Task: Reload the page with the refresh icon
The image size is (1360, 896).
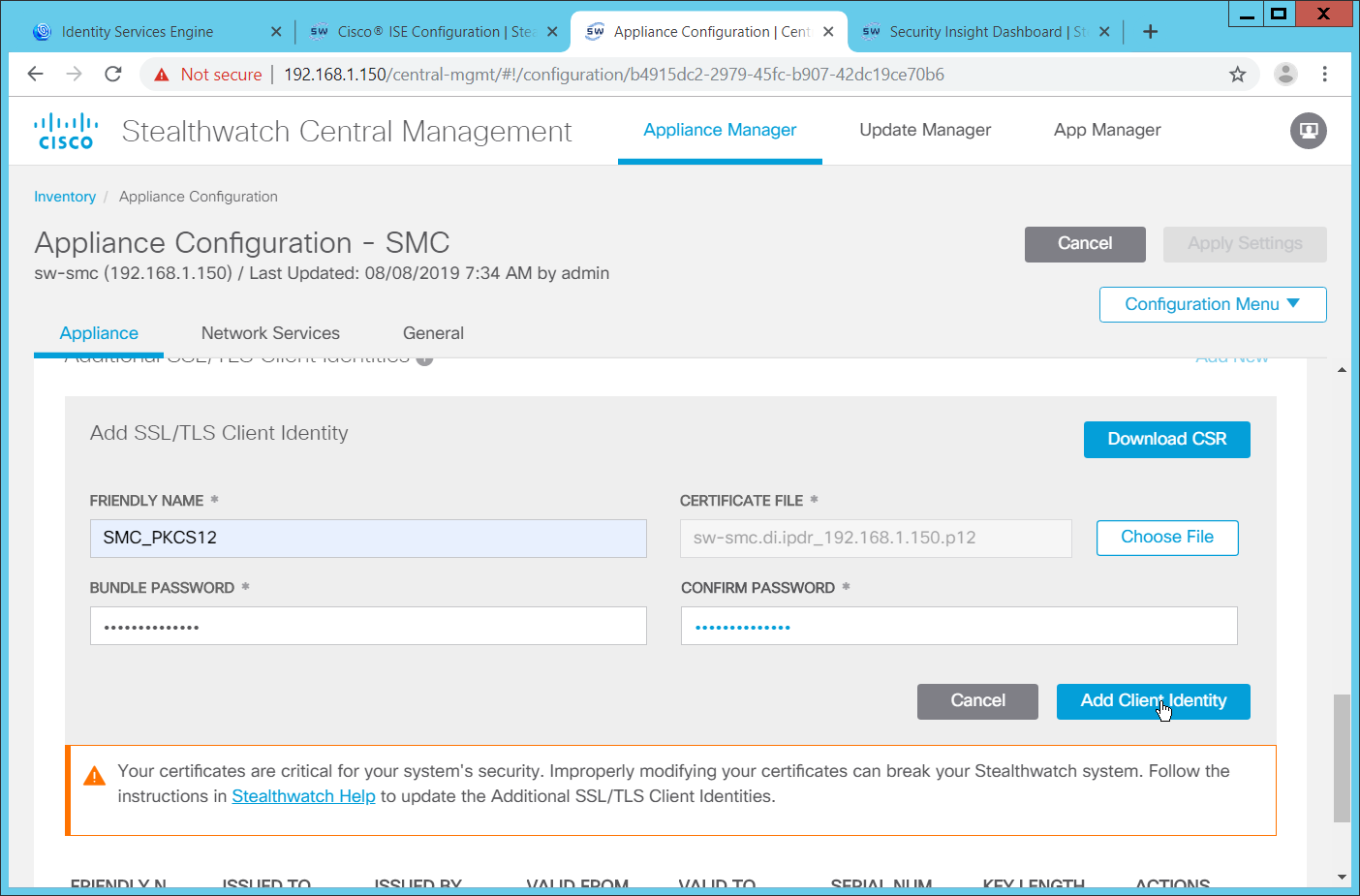Action: 113,75
